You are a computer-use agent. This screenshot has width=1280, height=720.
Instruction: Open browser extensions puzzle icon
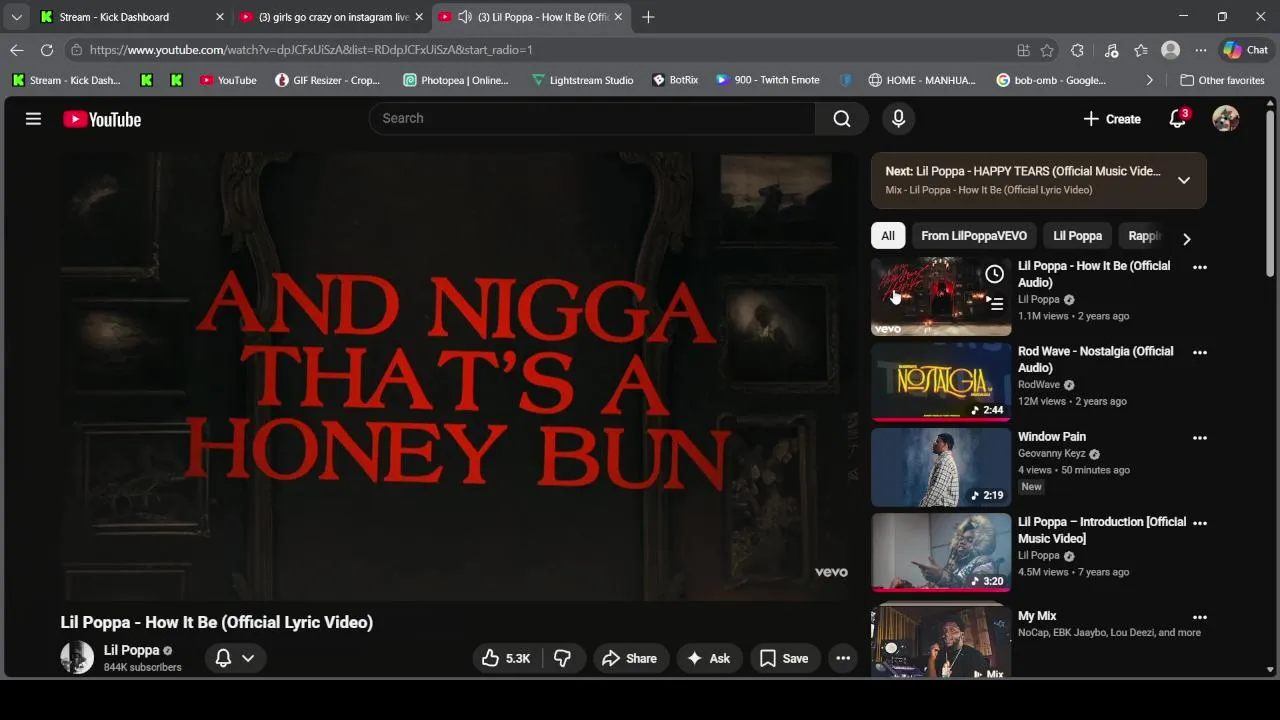(x=1077, y=50)
